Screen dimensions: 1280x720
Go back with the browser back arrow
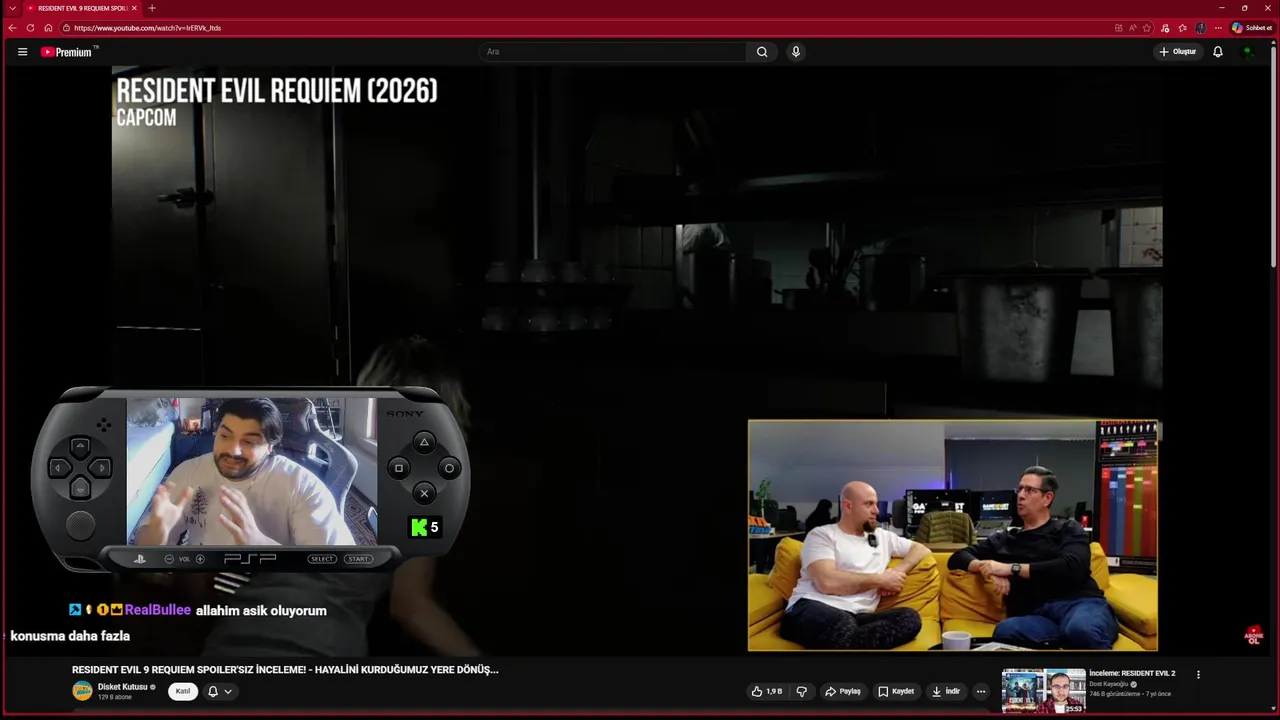(12, 28)
